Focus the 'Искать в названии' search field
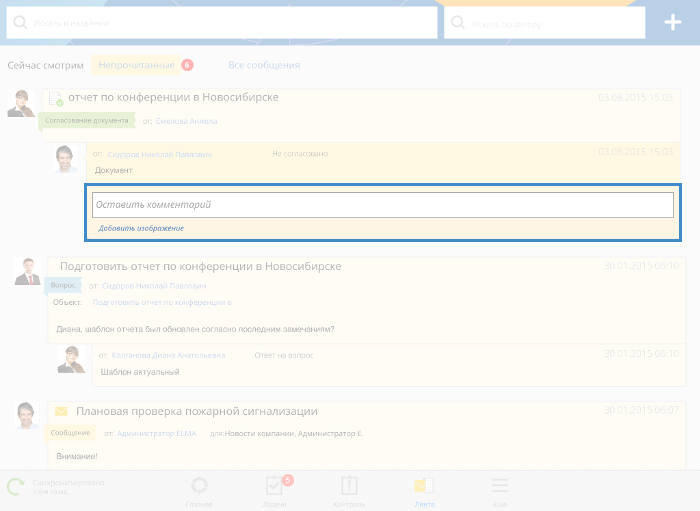 [222, 22]
